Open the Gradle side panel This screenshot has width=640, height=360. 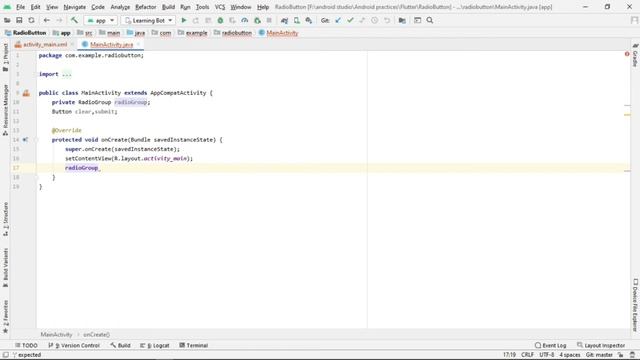tap(635, 55)
